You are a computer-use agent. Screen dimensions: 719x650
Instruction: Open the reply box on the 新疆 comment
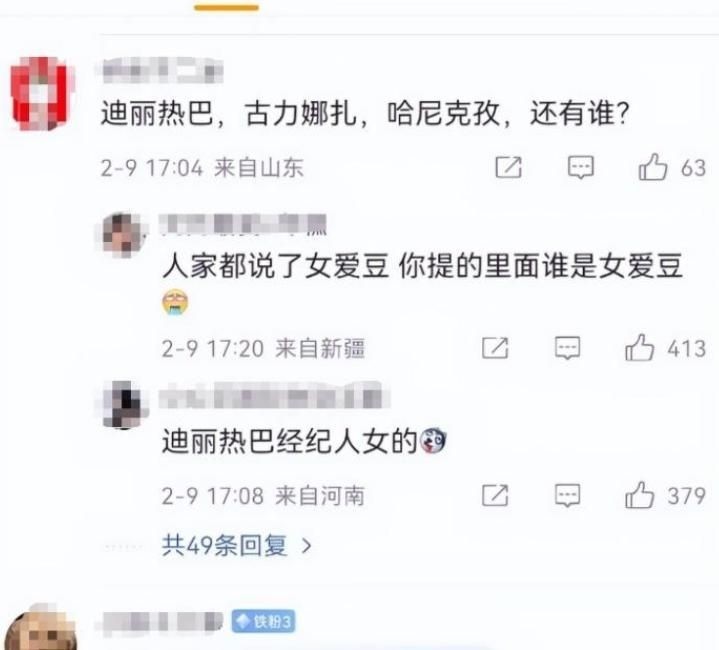[x=568, y=348]
